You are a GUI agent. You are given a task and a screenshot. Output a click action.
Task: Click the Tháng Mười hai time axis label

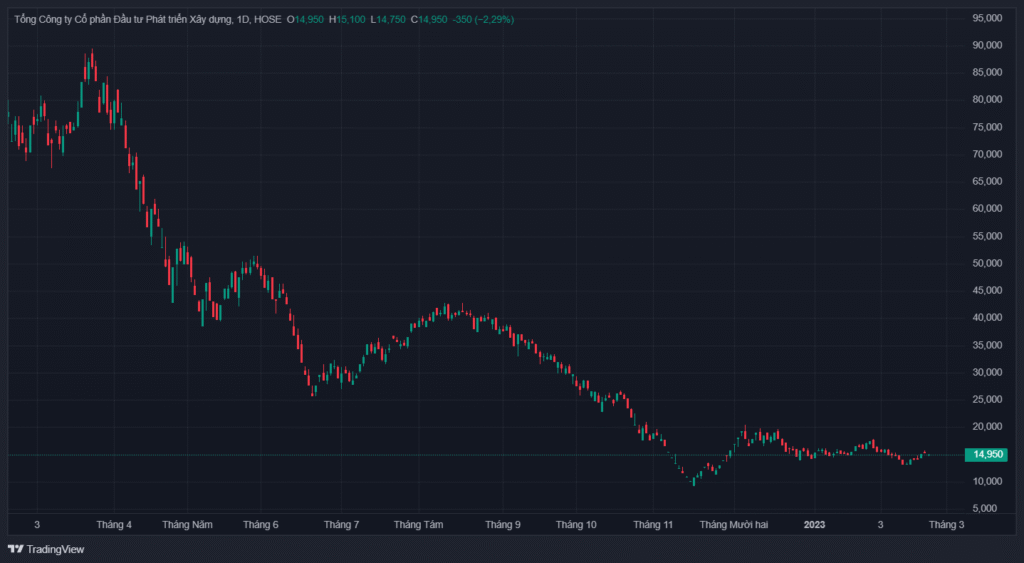[x=734, y=524]
